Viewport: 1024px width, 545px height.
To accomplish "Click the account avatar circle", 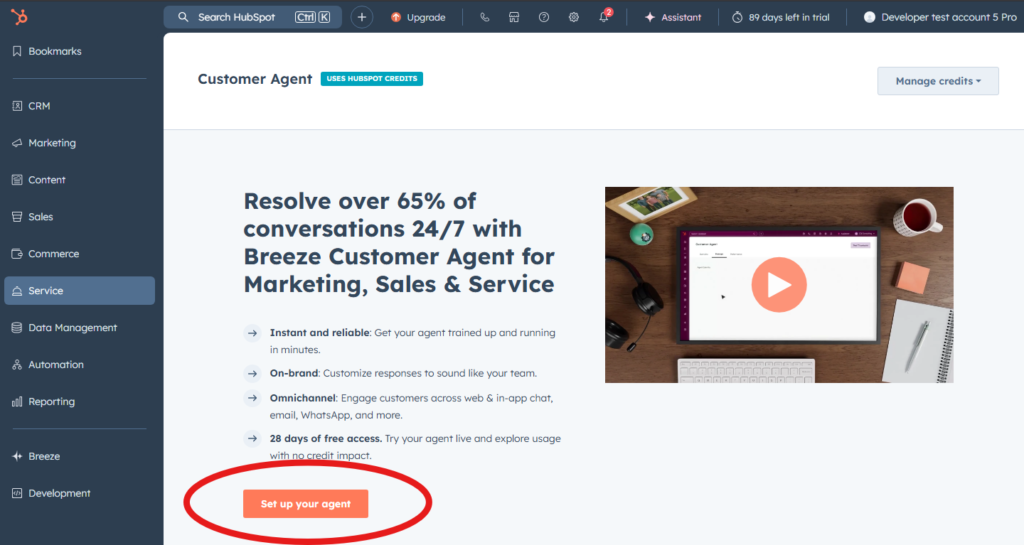I will [x=869, y=18].
